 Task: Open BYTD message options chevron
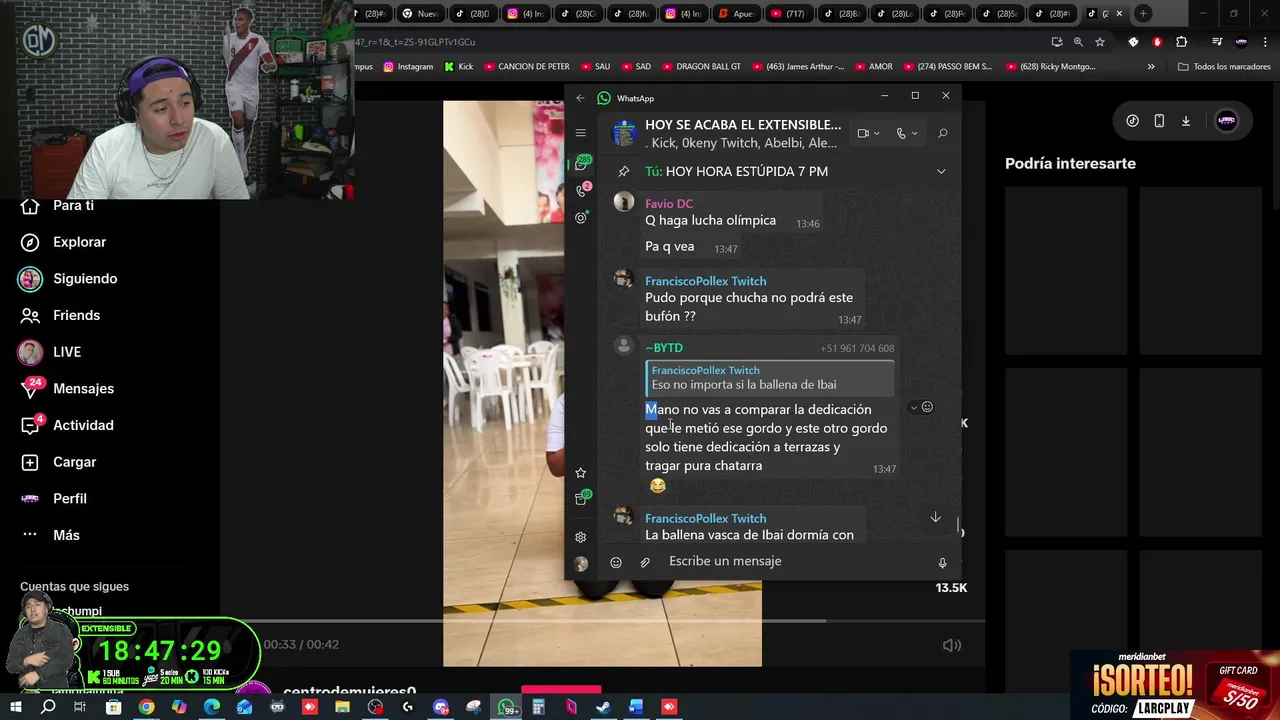(913, 408)
